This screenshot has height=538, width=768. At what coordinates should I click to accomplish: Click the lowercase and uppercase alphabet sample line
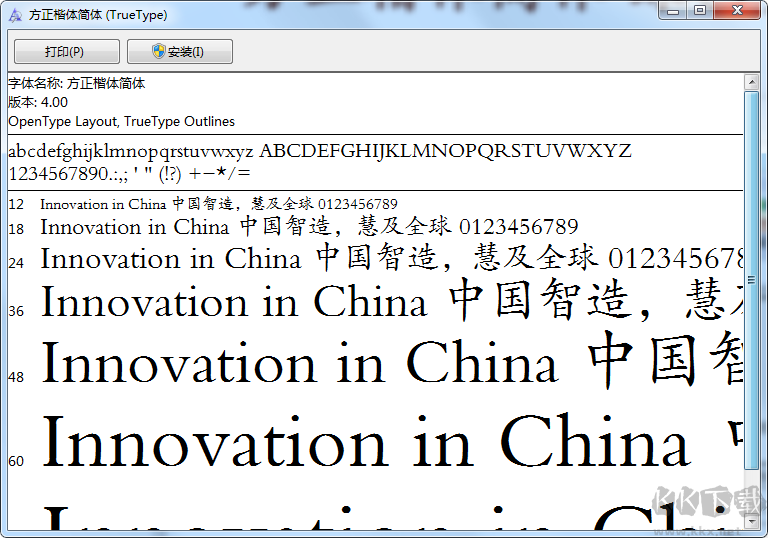320,151
